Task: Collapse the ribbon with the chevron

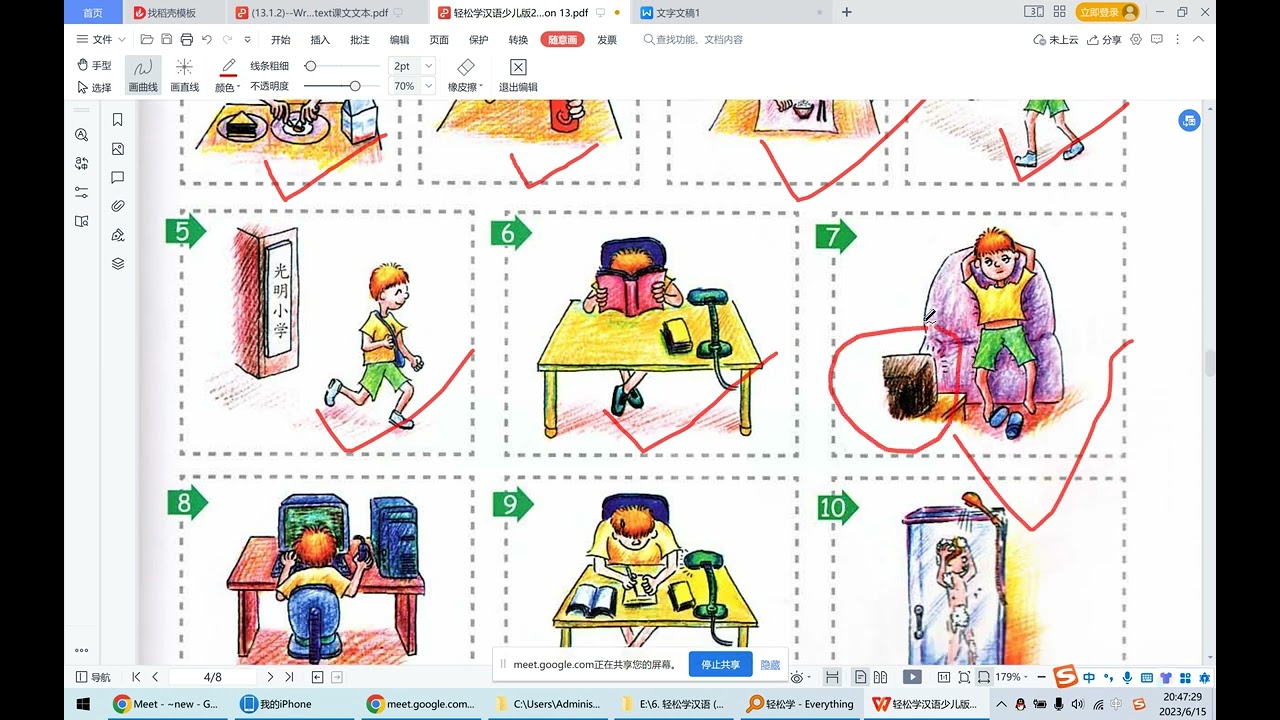Action: [1198, 40]
